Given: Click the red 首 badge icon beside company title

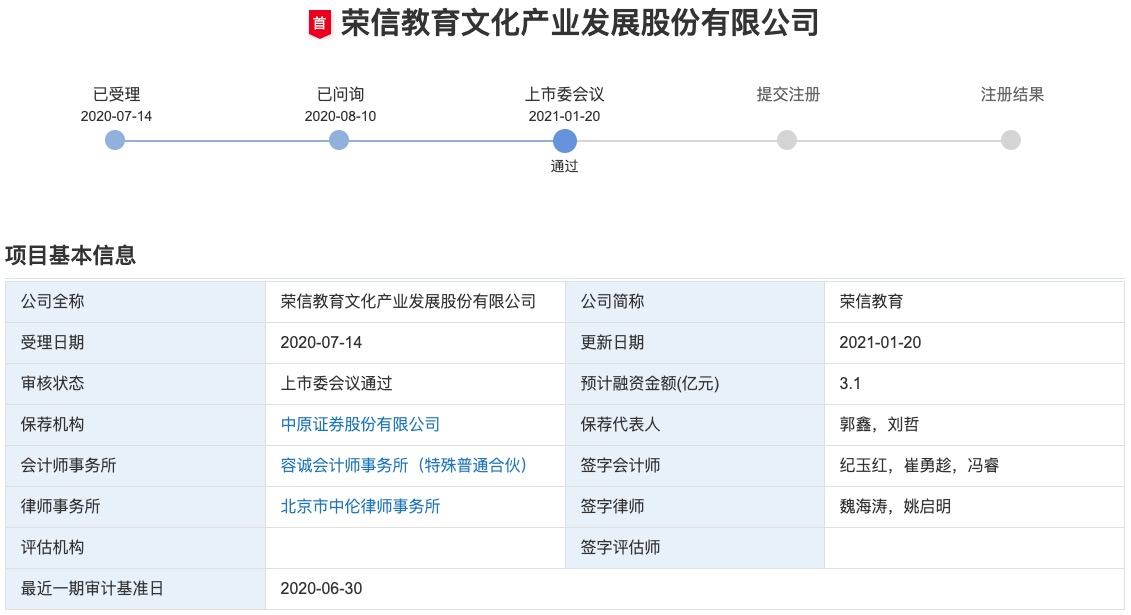Looking at the screenshot, I should 320,25.
